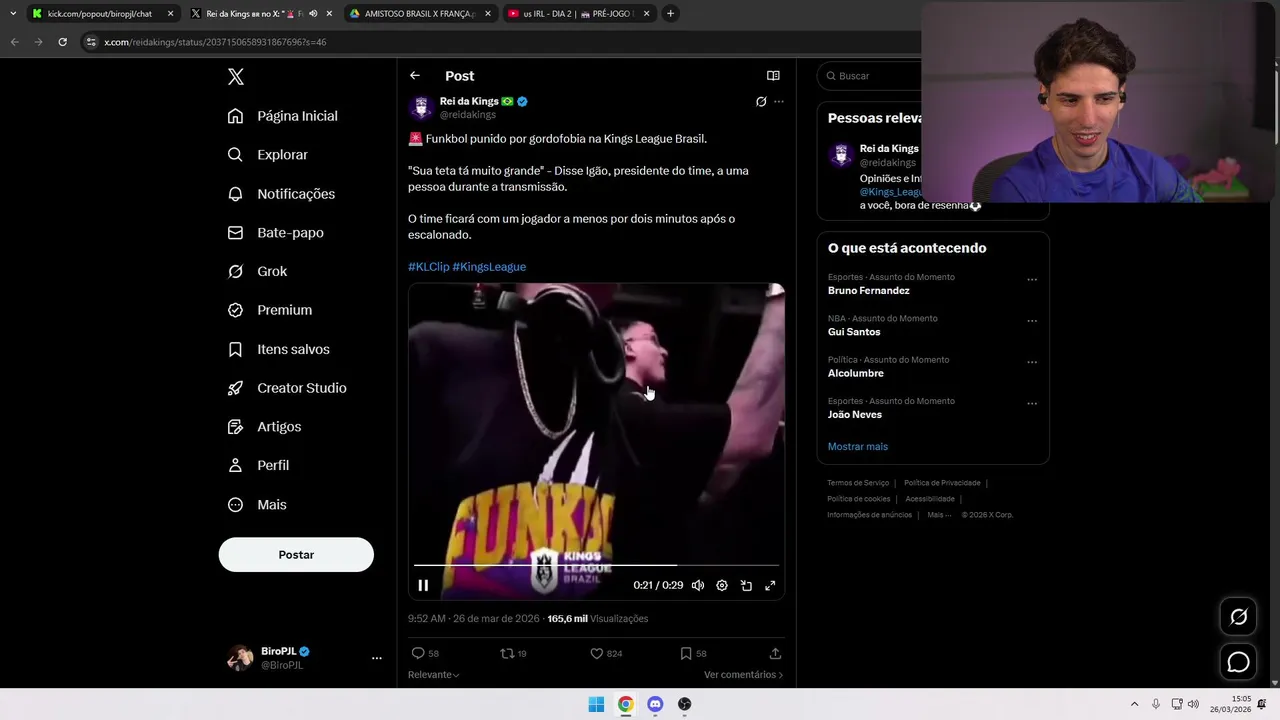Like the post with the heart
The height and width of the screenshot is (720, 1280).
pyautogui.click(x=596, y=653)
